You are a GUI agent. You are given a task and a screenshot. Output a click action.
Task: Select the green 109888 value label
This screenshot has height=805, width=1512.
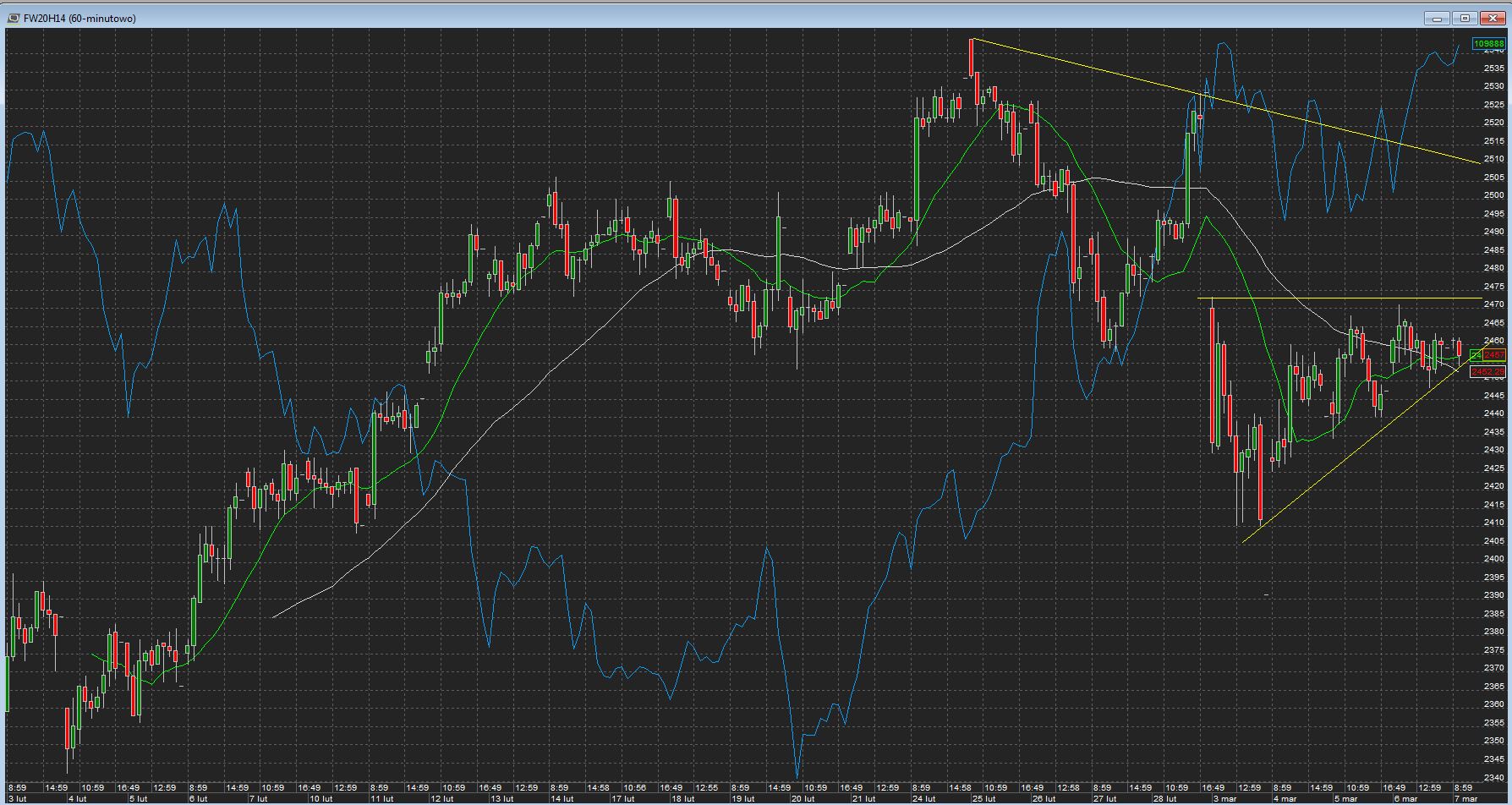tap(1488, 44)
